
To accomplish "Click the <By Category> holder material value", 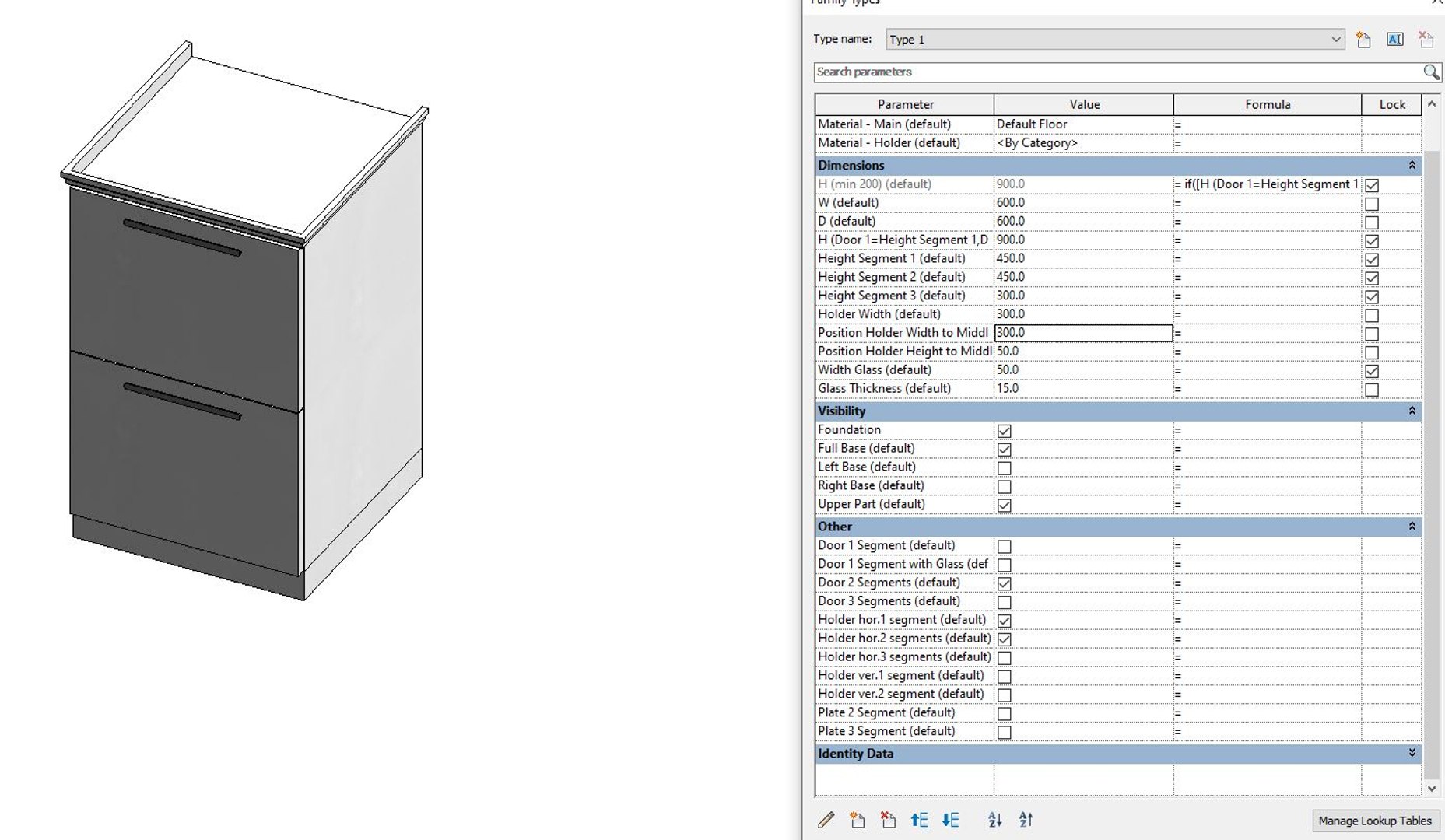I will tap(1083, 143).
